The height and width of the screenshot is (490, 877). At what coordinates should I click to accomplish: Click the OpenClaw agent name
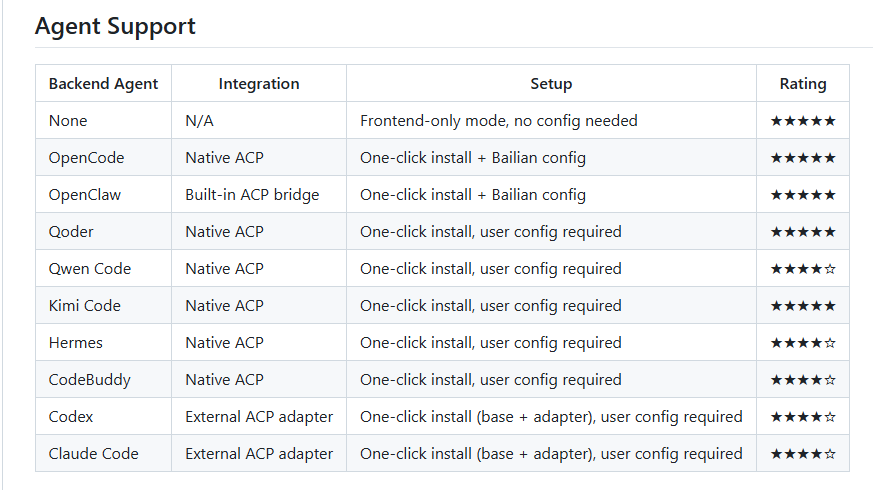point(84,195)
